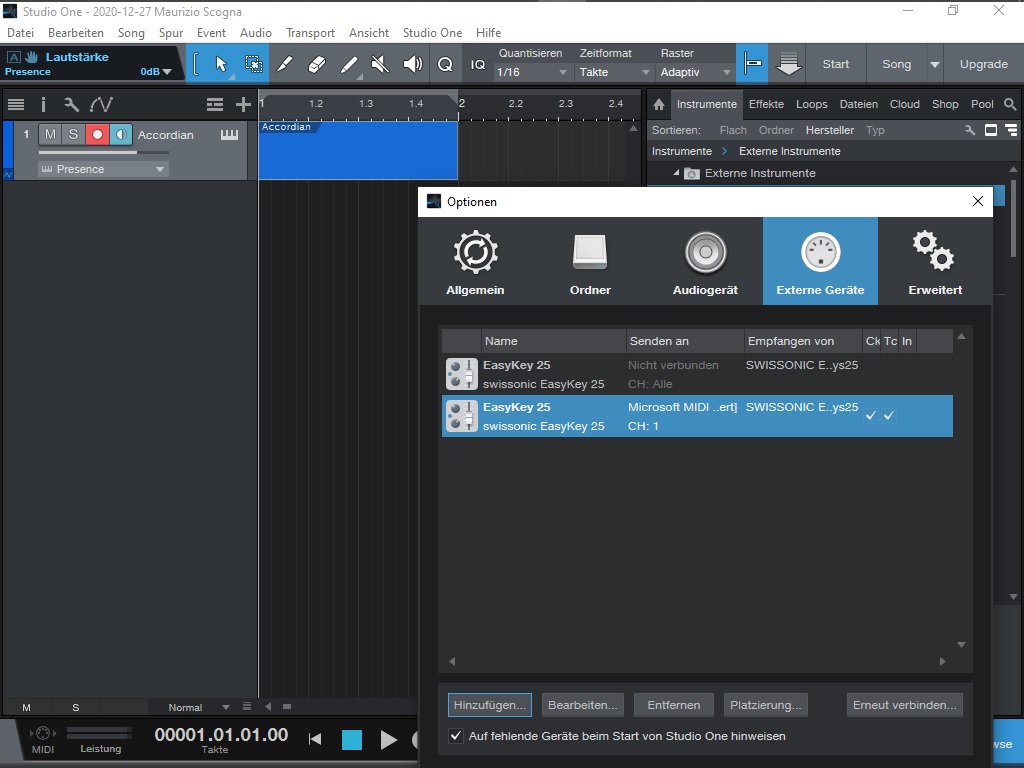Show automation curve icon
Viewport: 1024px width, 768px height.
(x=101, y=104)
